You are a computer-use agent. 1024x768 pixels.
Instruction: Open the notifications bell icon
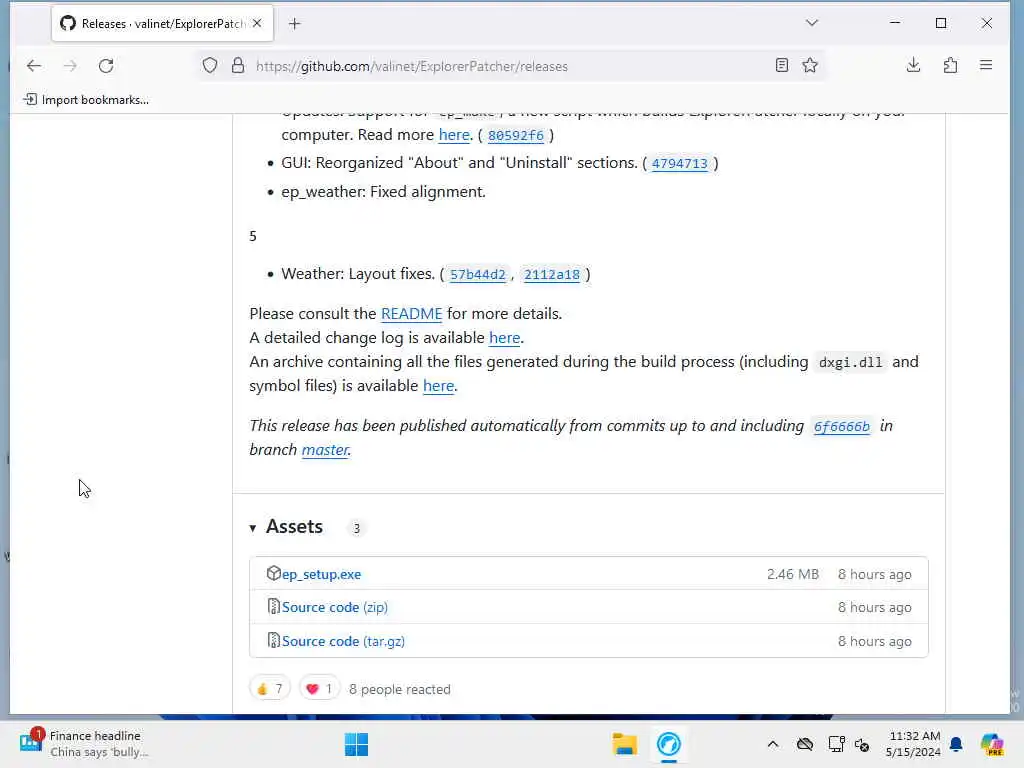(x=956, y=744)
